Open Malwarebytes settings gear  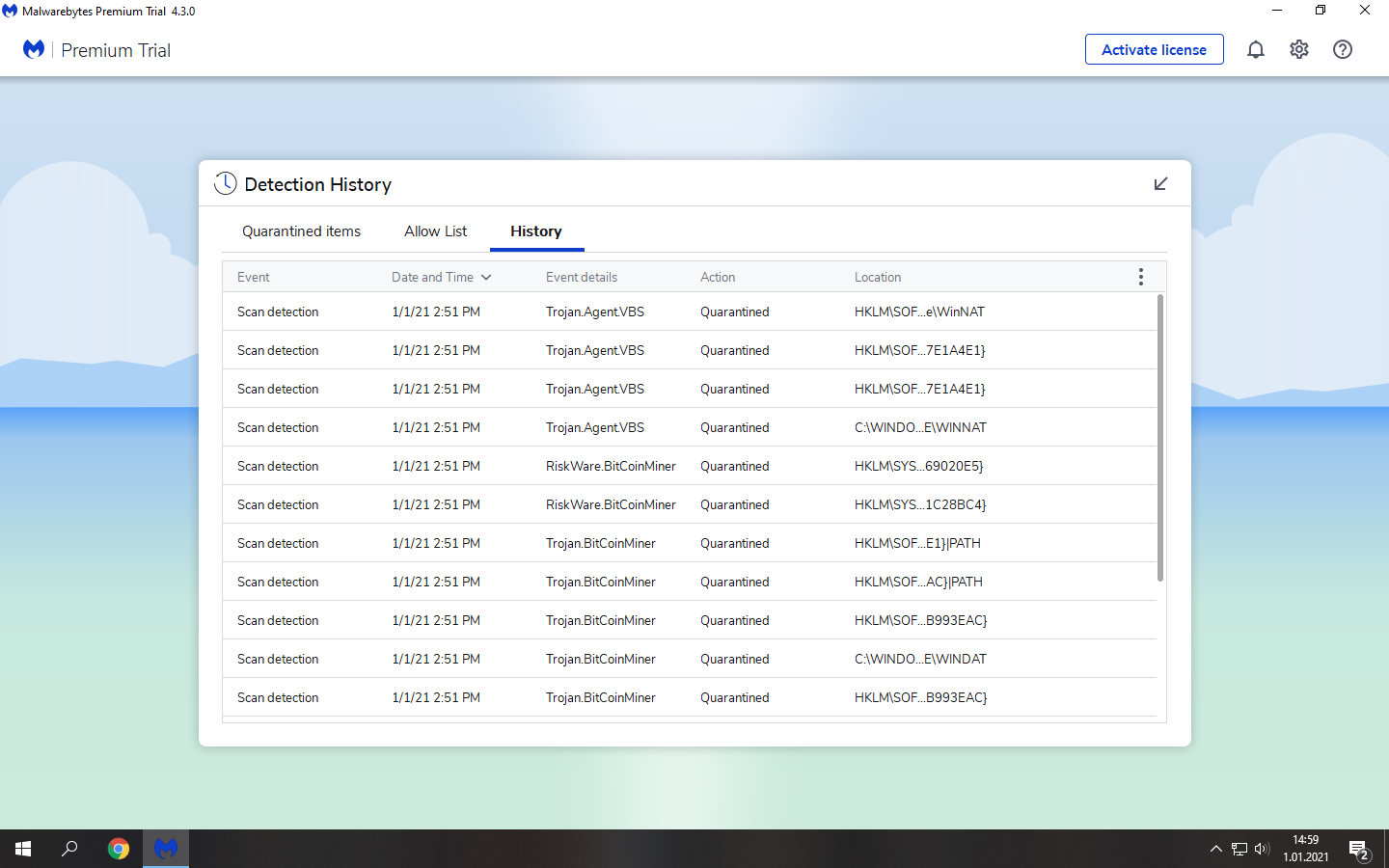[1299, 49]
